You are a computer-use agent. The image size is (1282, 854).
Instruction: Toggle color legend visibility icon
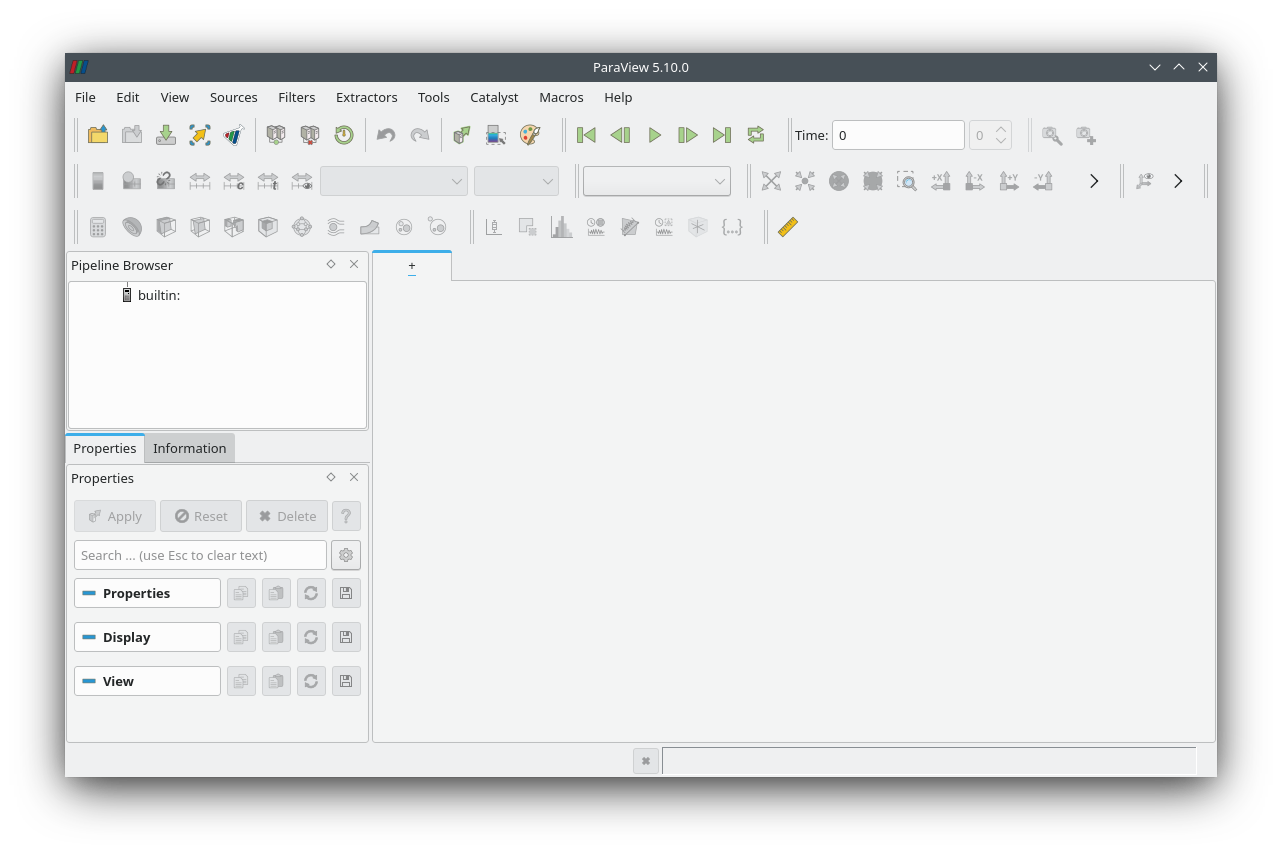click(98, 181)
